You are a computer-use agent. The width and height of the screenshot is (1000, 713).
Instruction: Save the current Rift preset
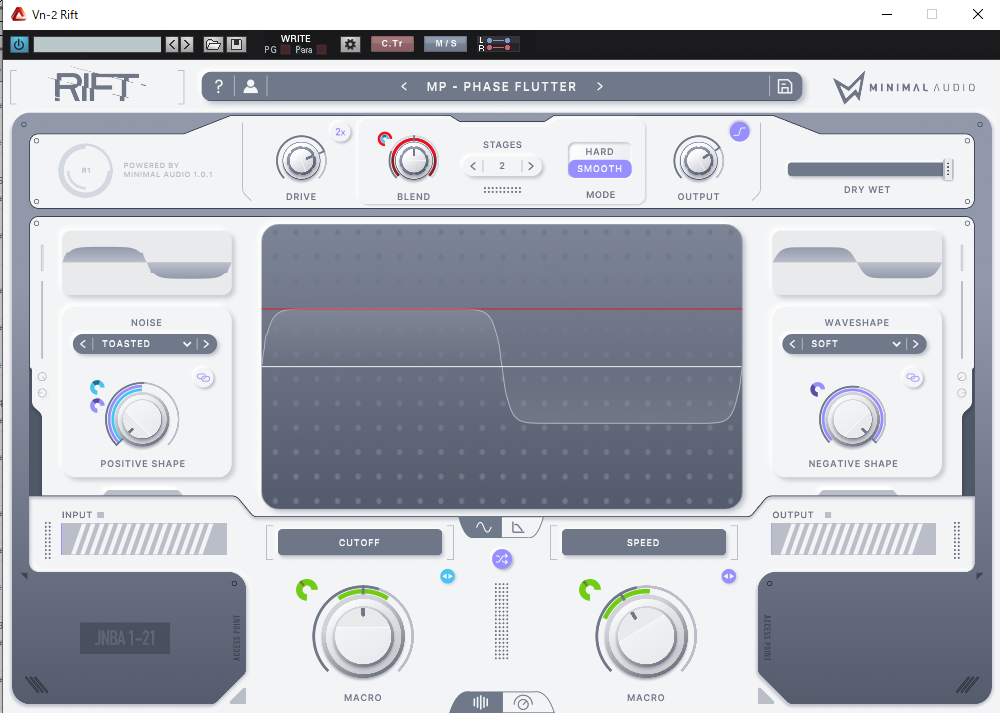coord(785,86)
